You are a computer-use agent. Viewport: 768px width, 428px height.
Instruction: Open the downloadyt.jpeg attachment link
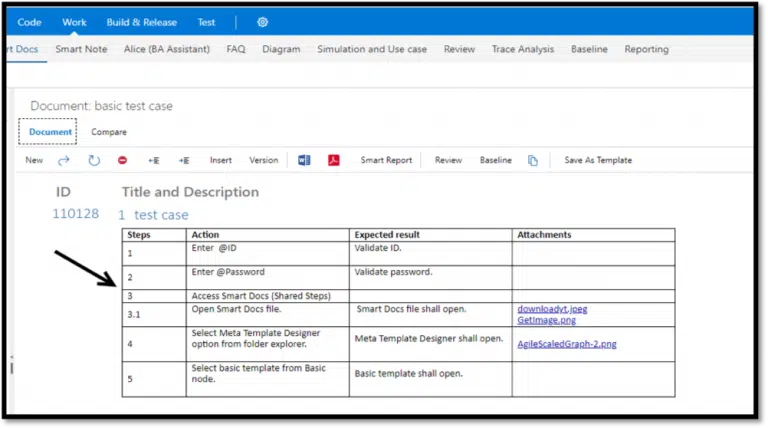pos(552,309)
